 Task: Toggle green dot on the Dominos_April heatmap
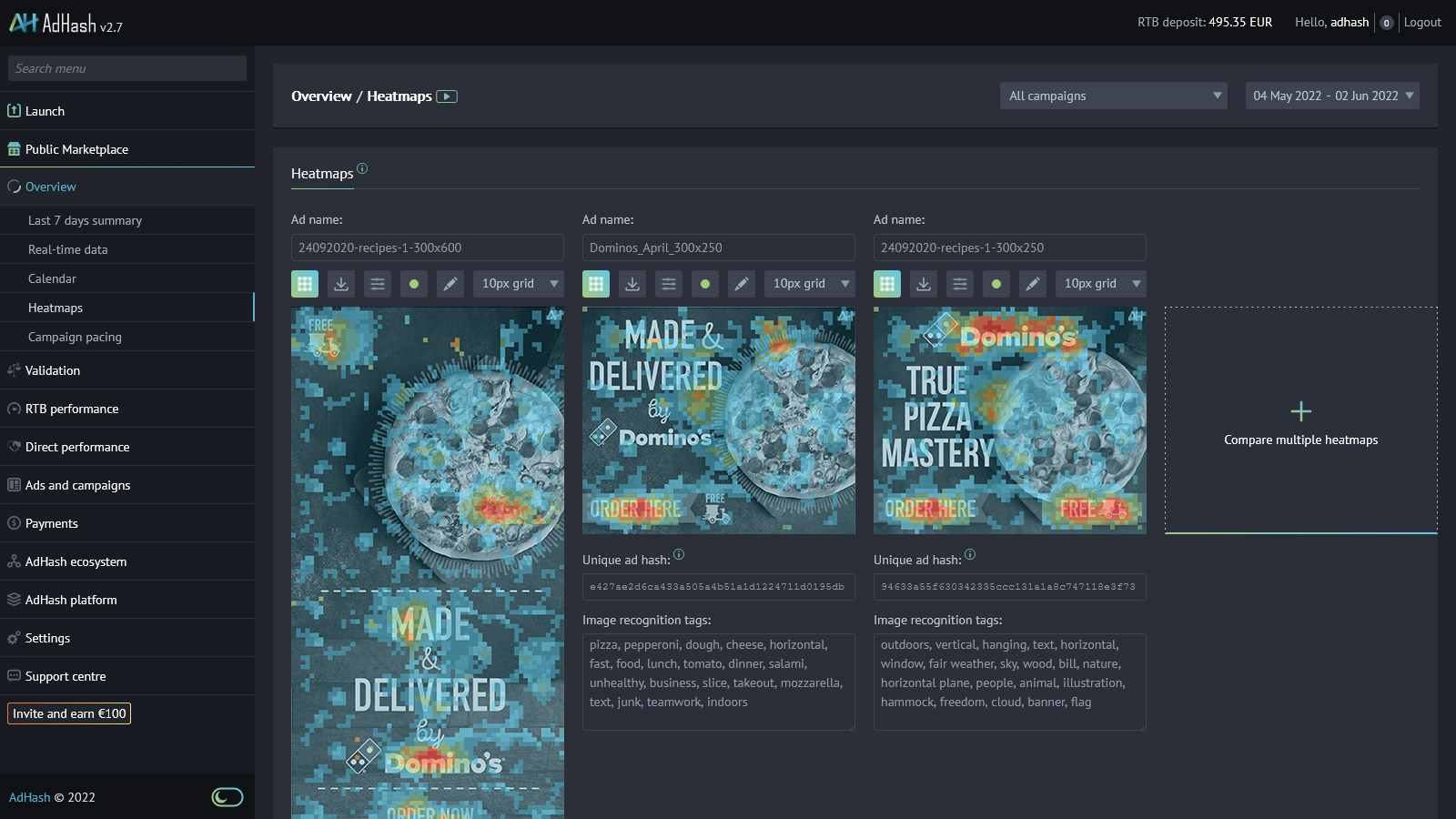coord(705,284)
